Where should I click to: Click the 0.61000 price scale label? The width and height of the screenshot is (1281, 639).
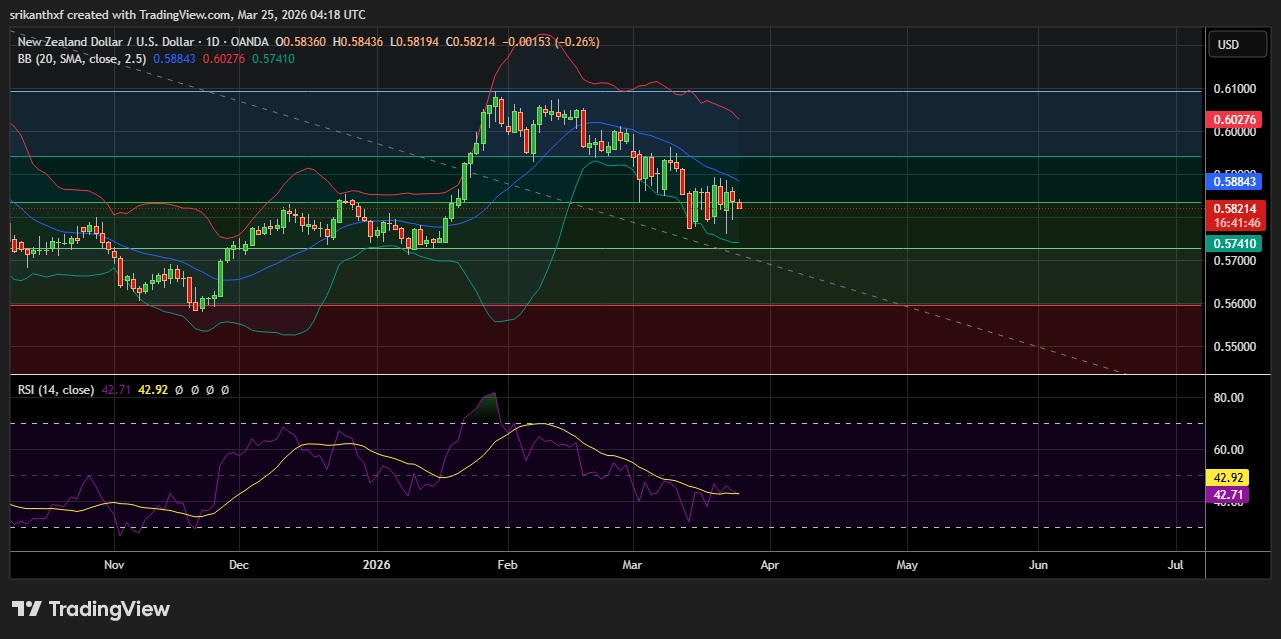1236,89
